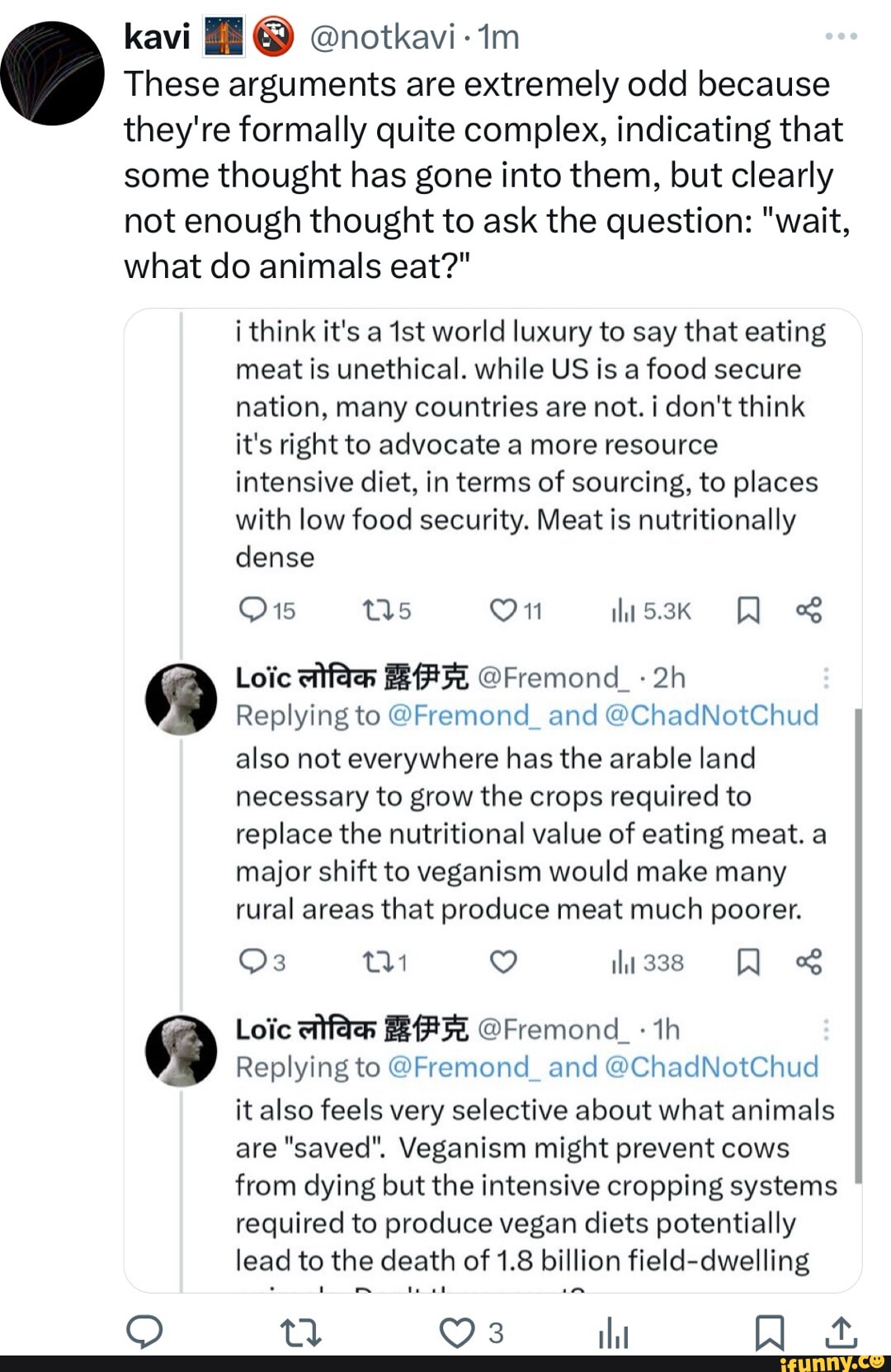Like kavi's tweet with 3 likes
Viewport: 891px width, 1372px height.
(457, 1332)
